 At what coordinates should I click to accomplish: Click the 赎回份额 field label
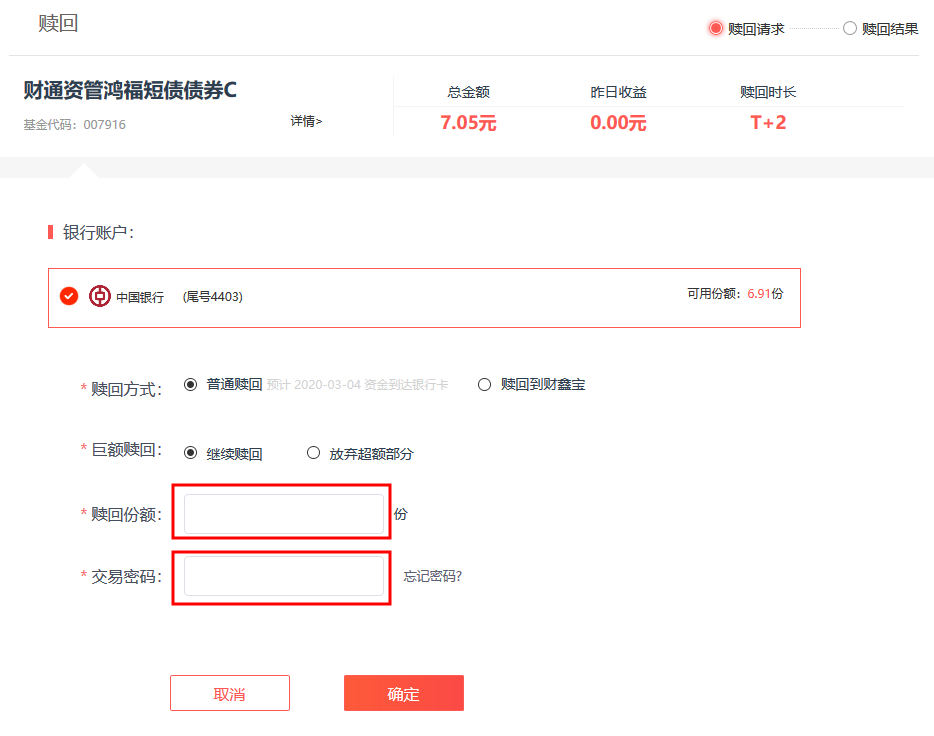[x=126, y=514]
